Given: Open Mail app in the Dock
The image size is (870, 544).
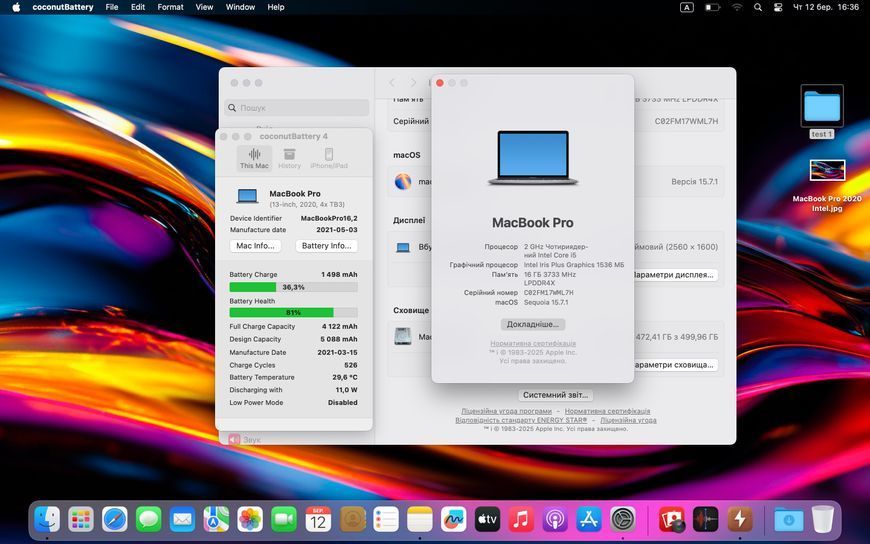Looking at the screenshot, I should 183,520.
